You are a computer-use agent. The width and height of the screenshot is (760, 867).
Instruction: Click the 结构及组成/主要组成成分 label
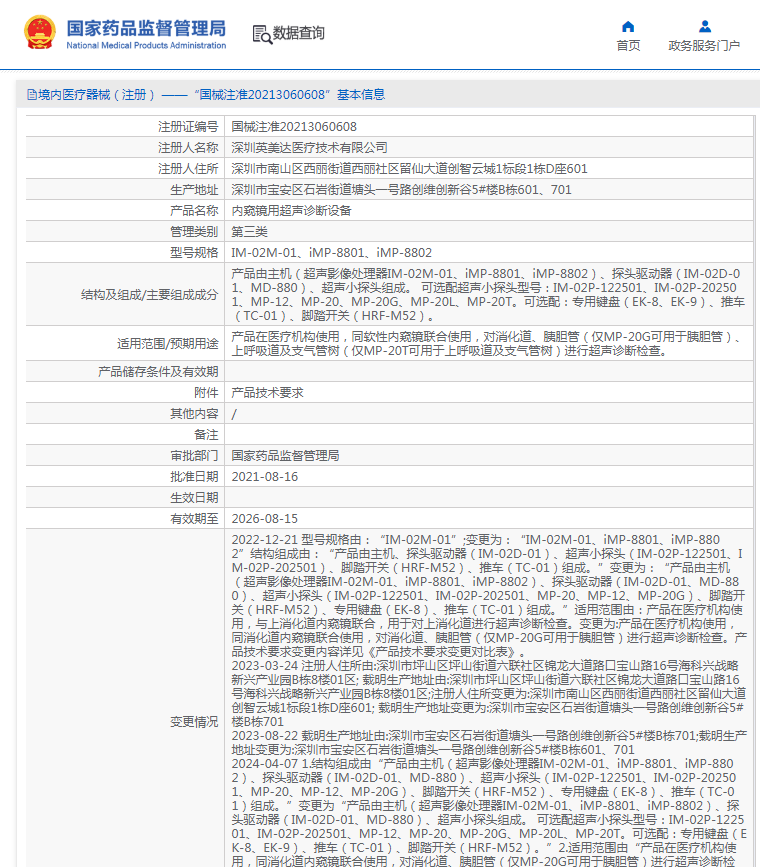(149, 295)
